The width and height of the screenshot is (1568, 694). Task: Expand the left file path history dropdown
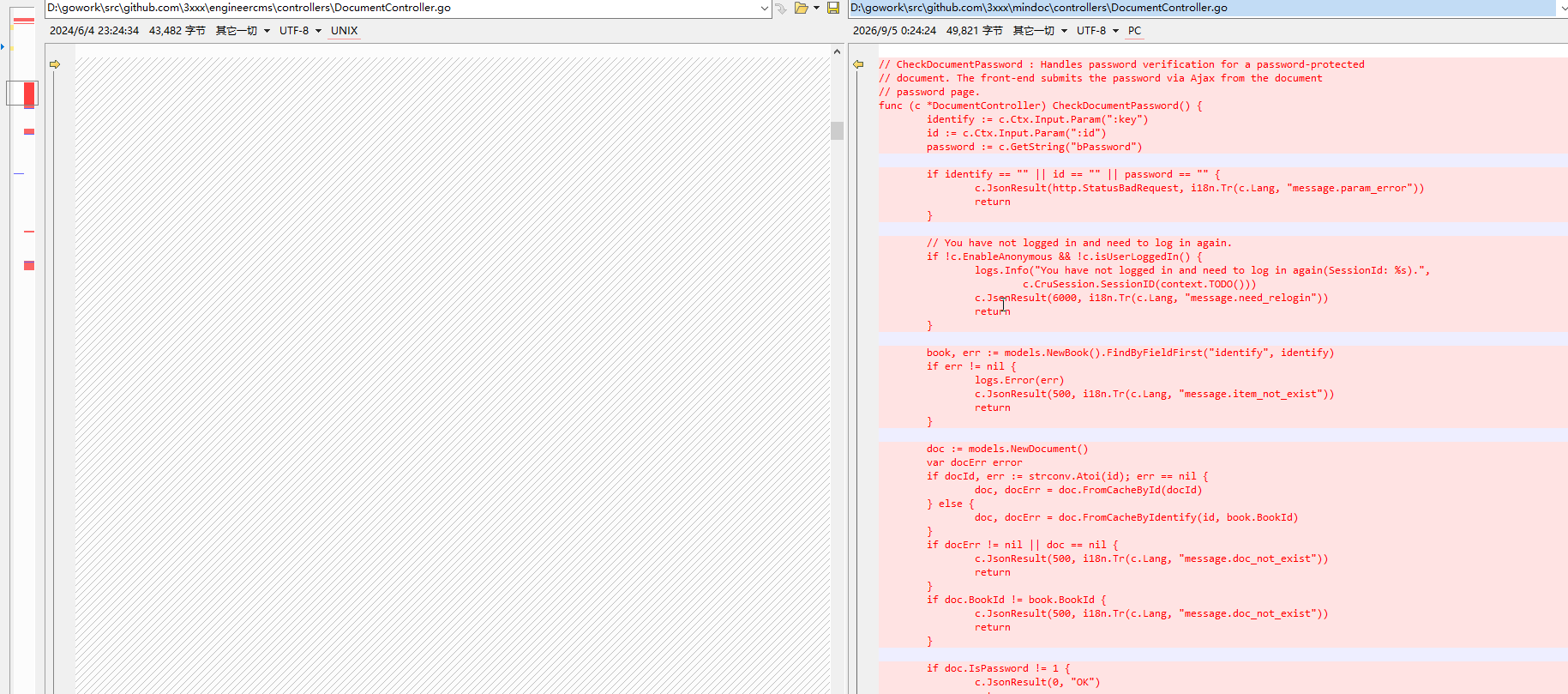point(765,8)
